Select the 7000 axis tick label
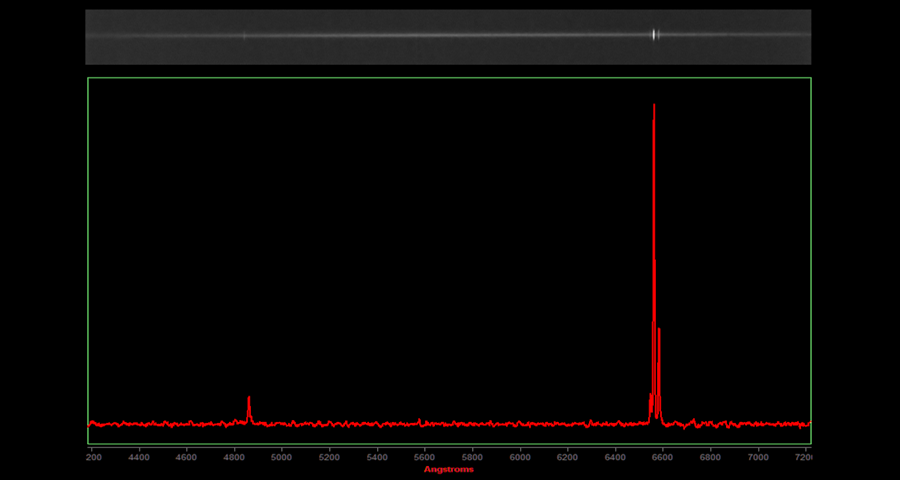900x480 pixels. pos(758,457)
